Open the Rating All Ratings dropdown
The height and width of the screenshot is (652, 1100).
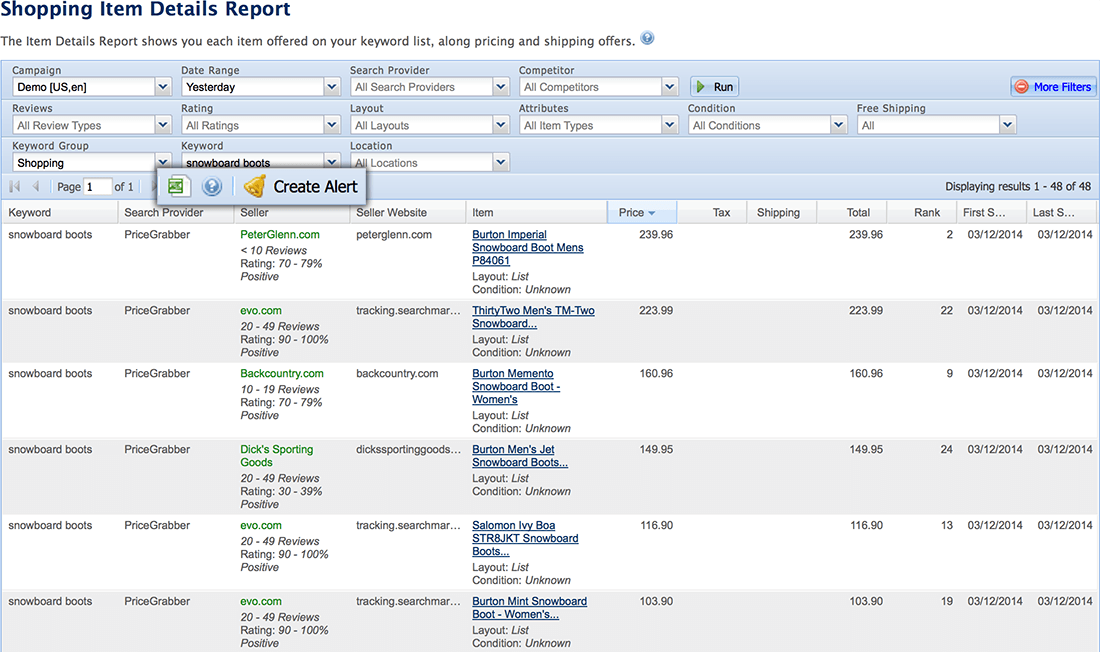coord(260,125)
